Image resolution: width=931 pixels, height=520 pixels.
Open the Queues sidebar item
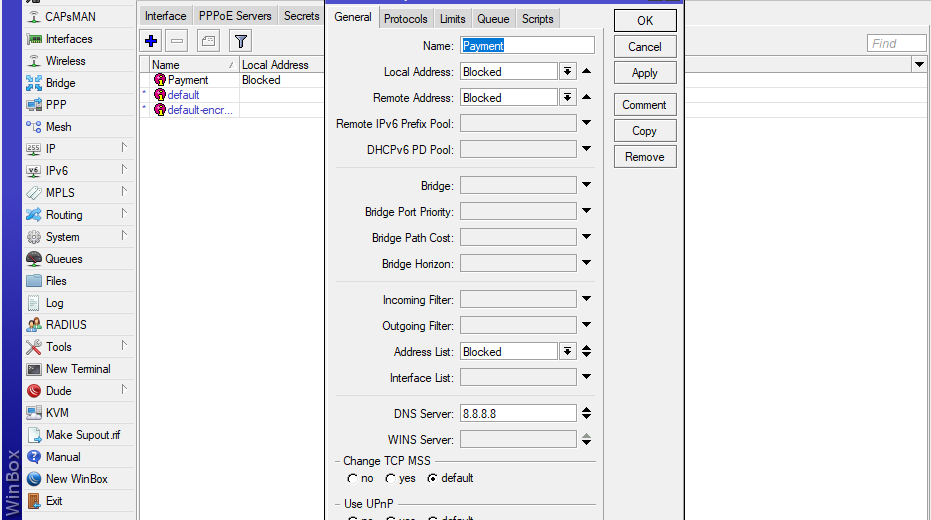click(64, 259)
